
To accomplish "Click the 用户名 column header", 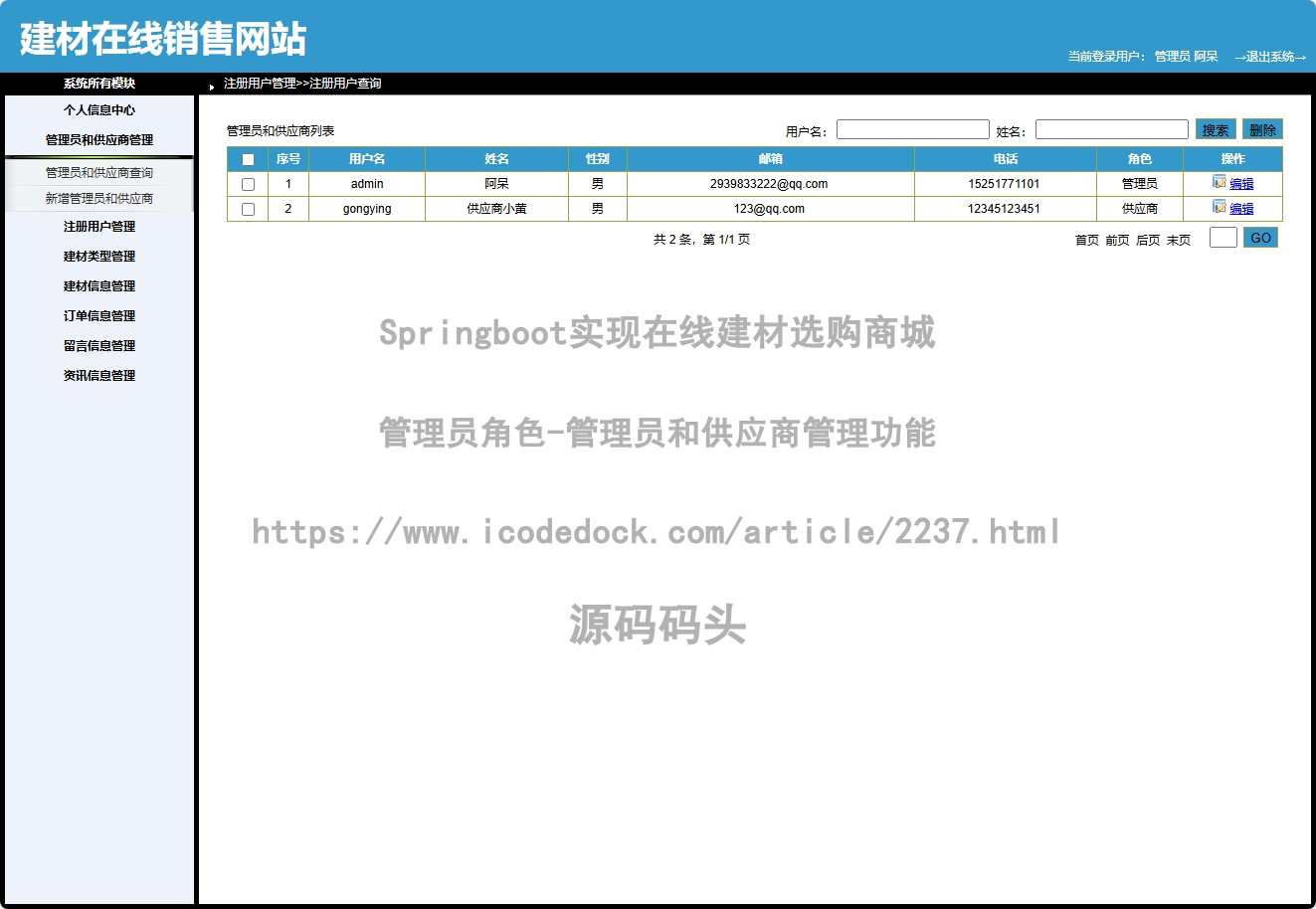I will coord(367,159).
